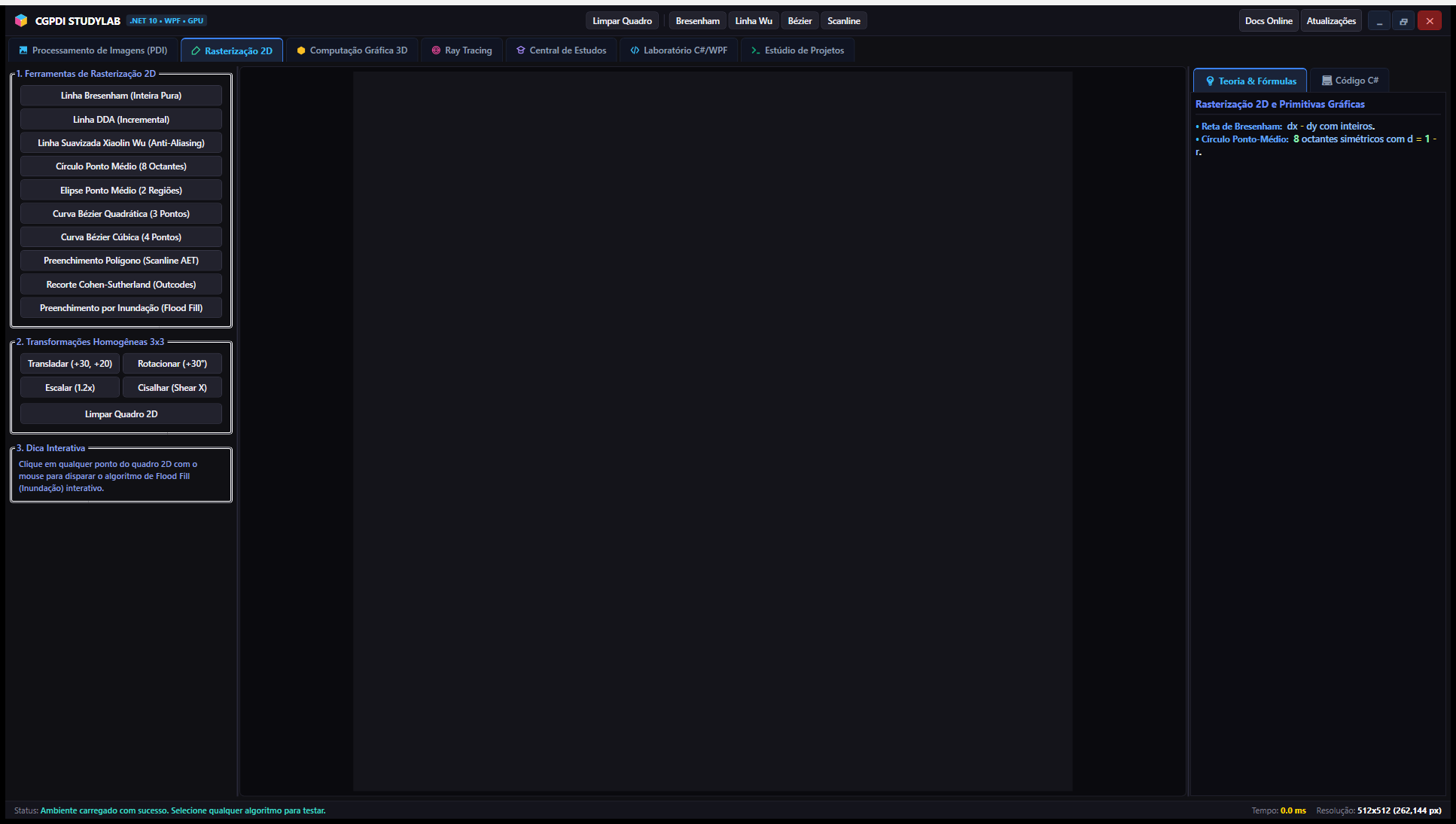Run Linha DDA (Incremental)
Image resolution: width=1456 pixels, height=824 pixels.
click(121, 120)
